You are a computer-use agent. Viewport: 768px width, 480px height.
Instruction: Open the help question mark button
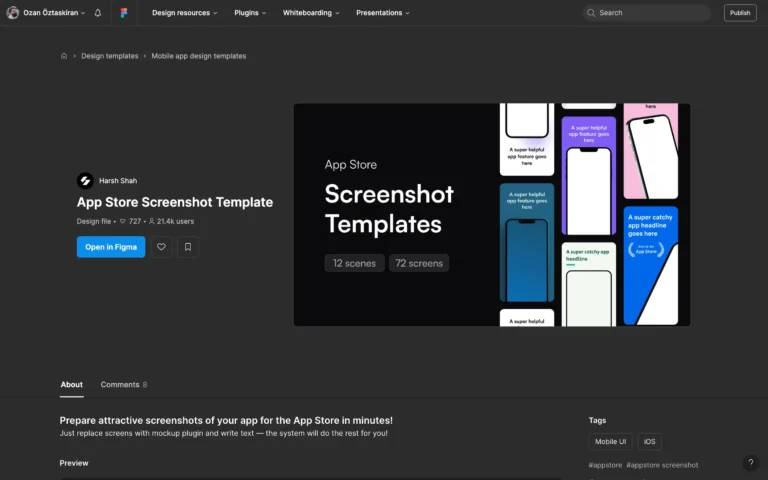coord(750,462)
